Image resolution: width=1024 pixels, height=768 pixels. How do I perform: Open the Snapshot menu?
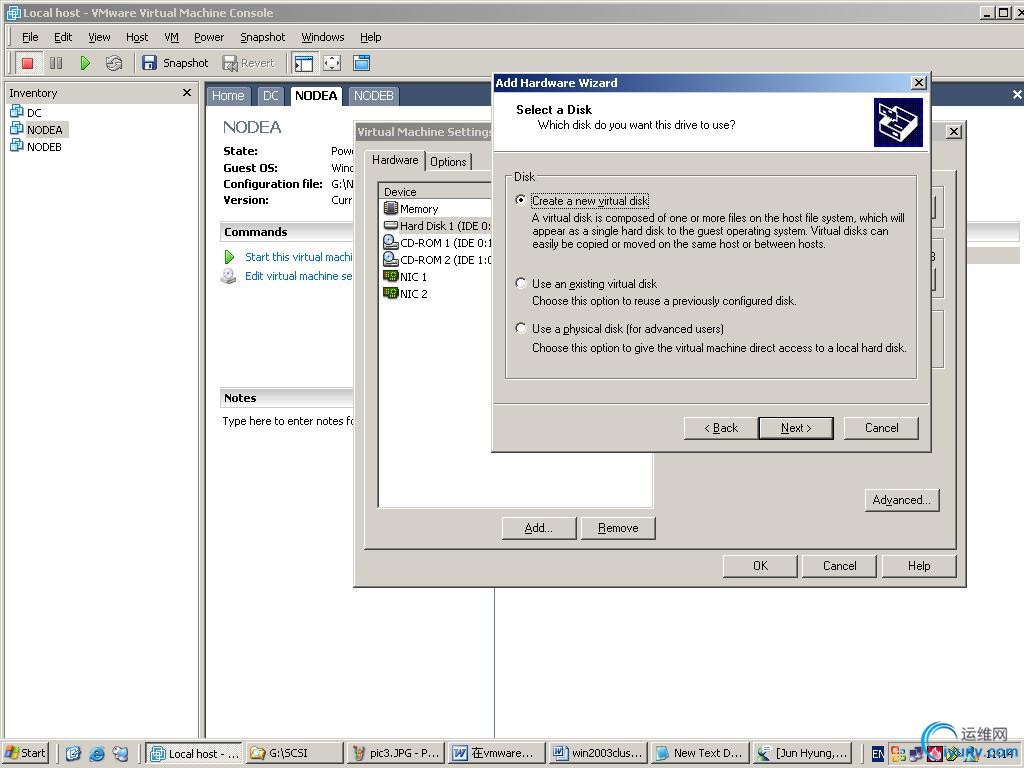[x=263, y=37]
